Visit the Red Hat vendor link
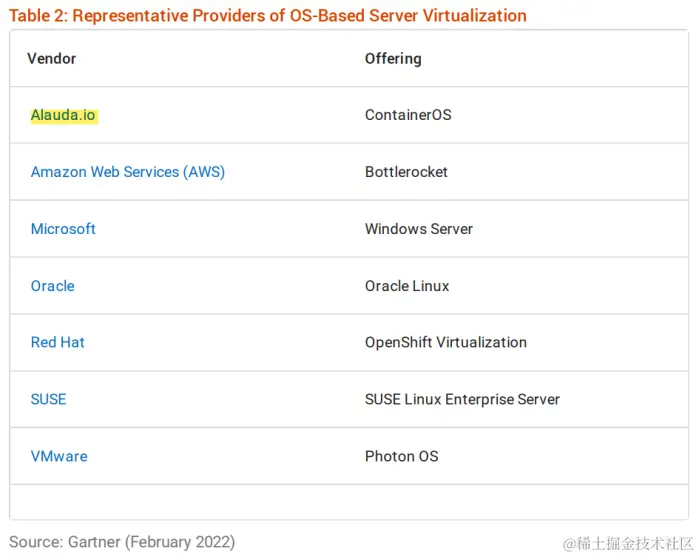 pos(58,342)
